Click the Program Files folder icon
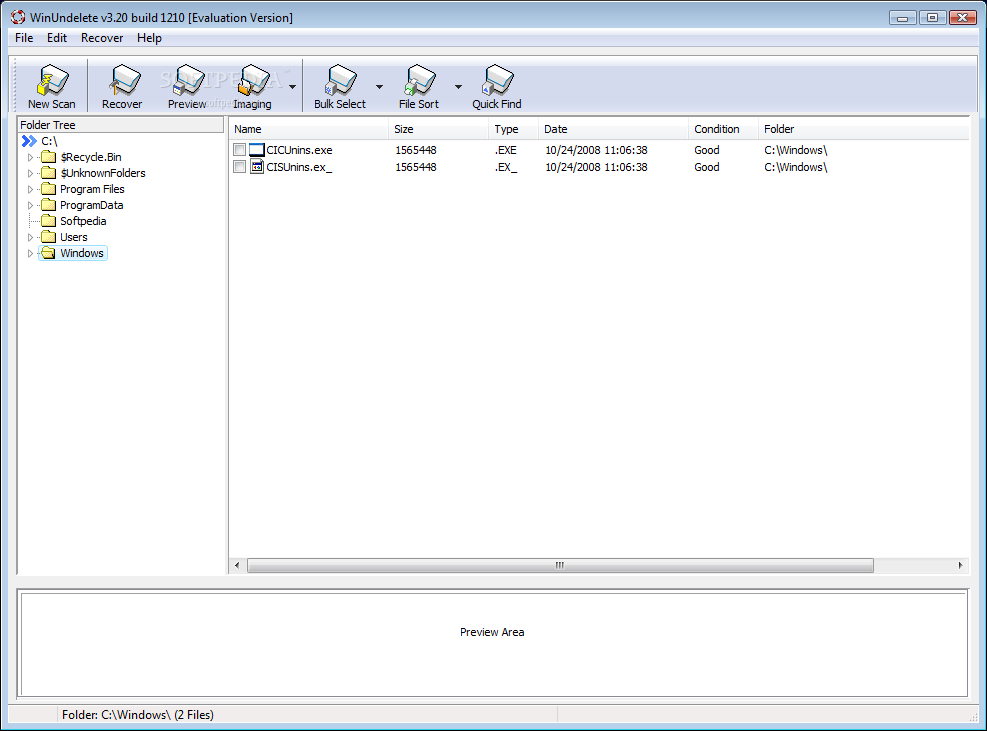987x731 pixels. click(48, 189)
